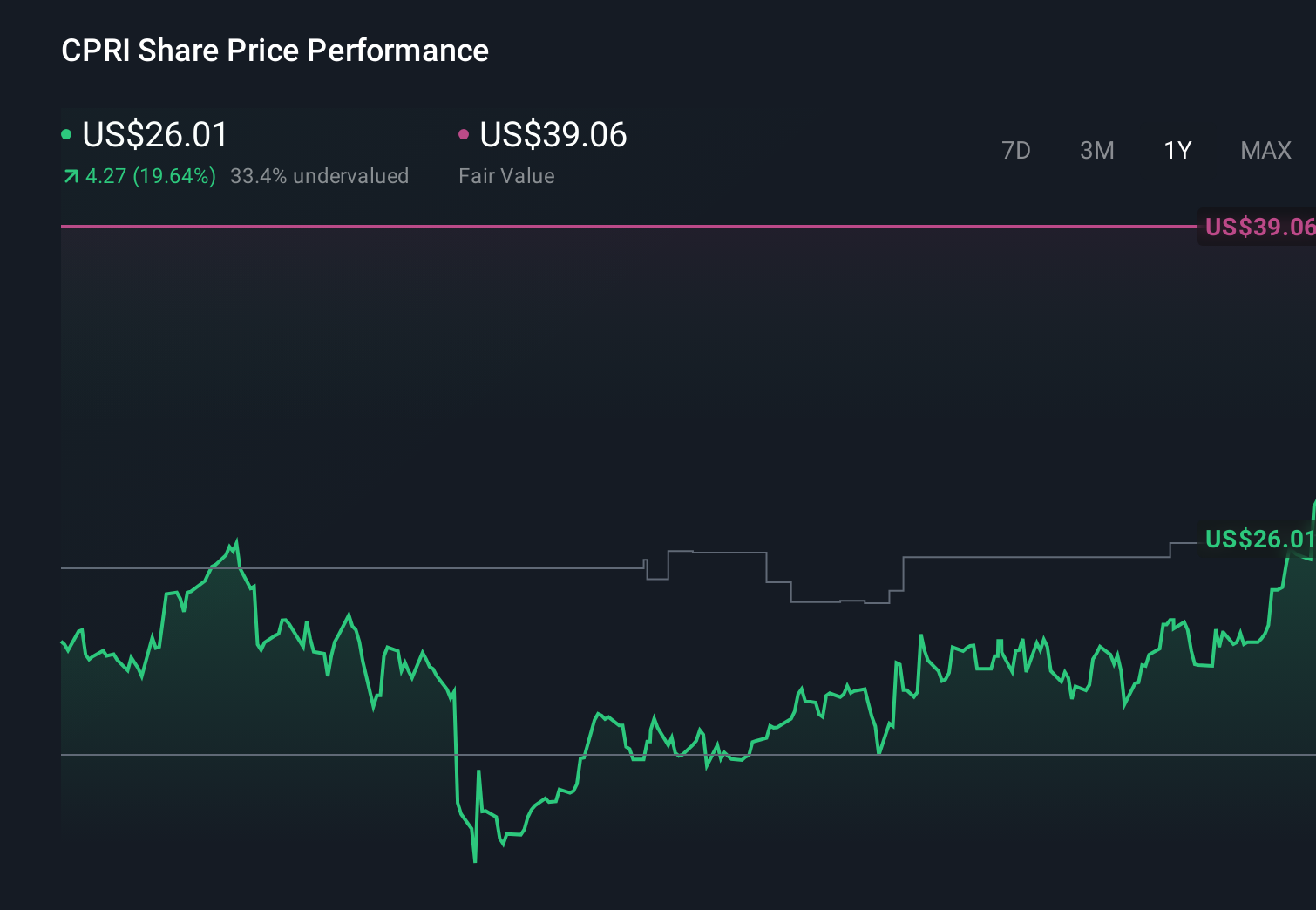Expand the US$39.06 Fair Value panel
This screenshot has width=1316, height=910.
(x=553, y=135)
